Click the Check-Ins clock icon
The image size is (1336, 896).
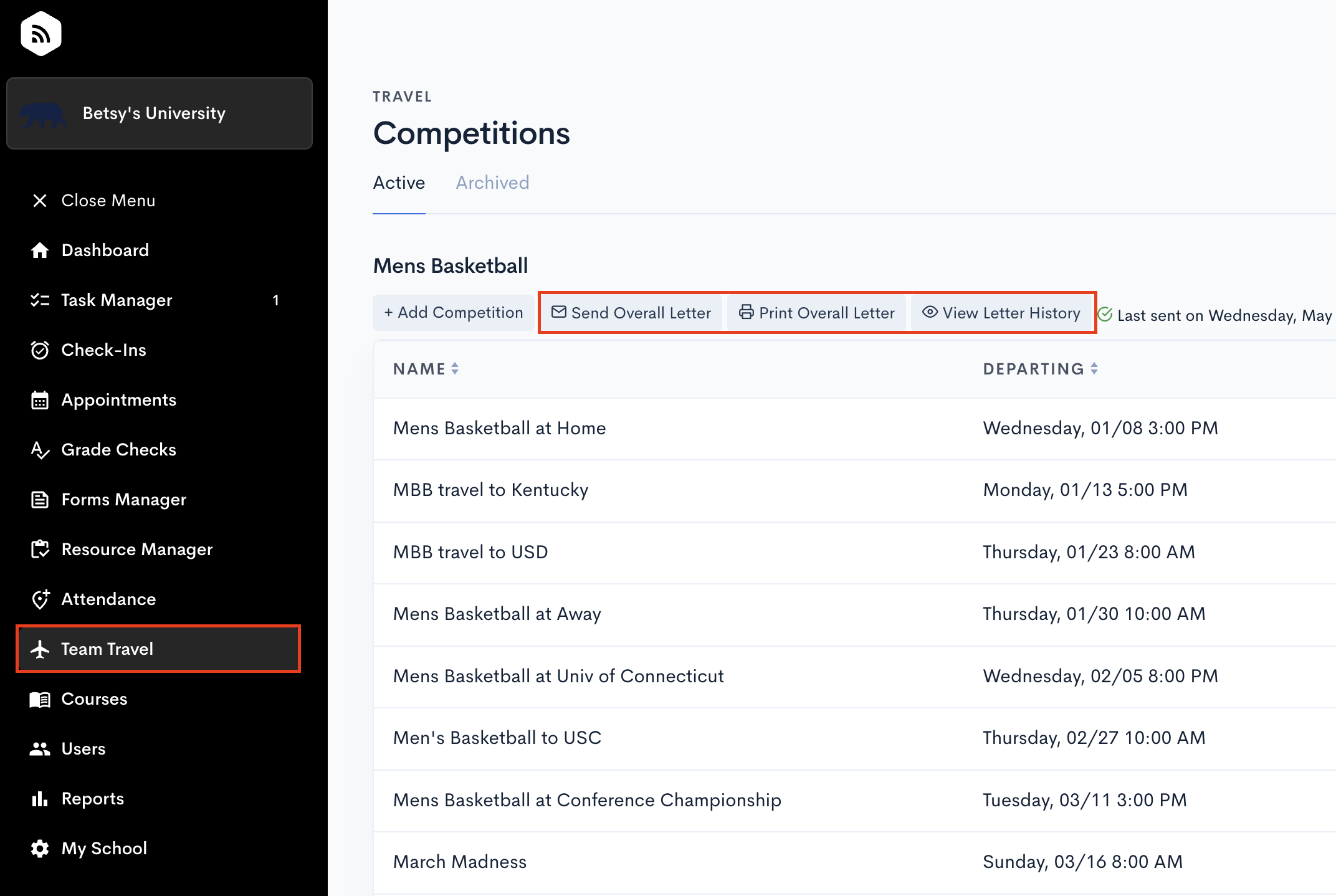(x=40, y=350)
